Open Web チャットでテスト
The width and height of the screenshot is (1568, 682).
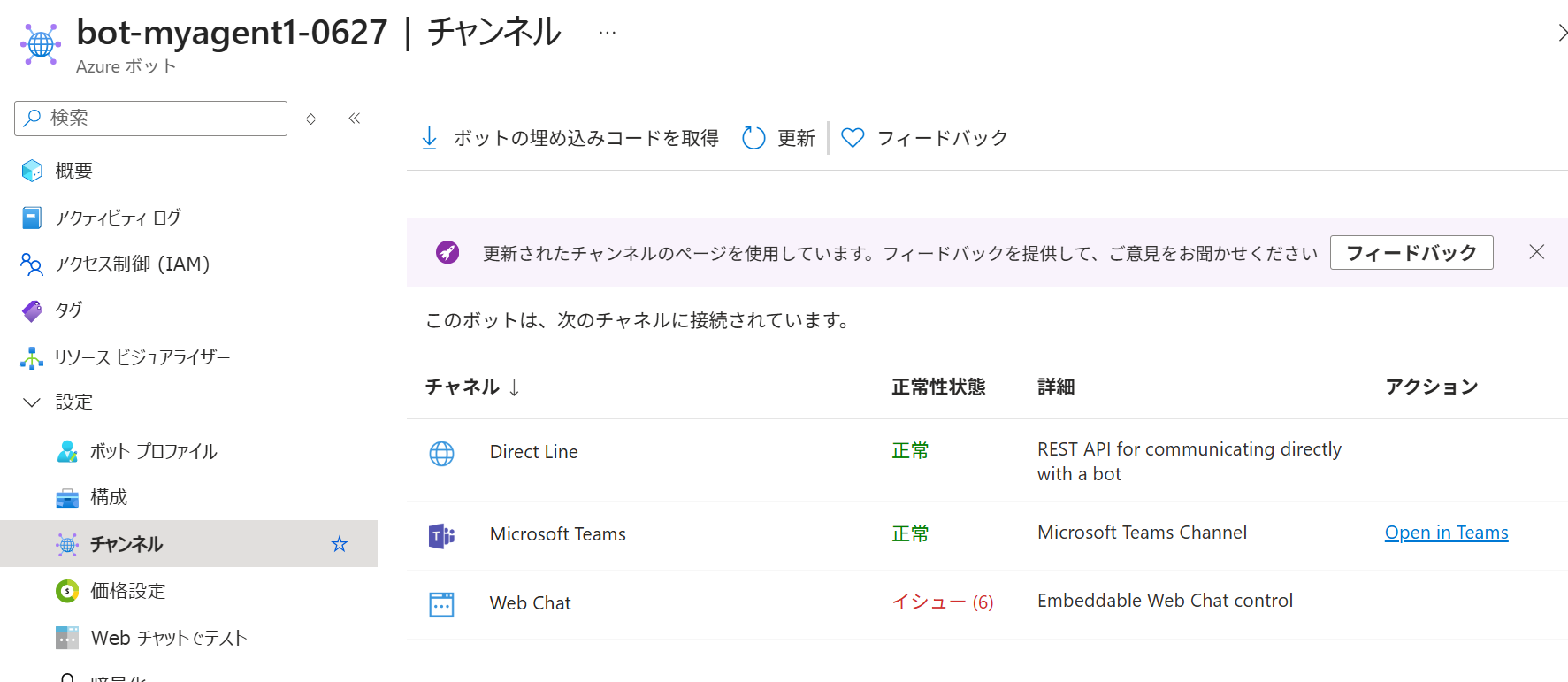pyautogui.click(x=169, y=638)
